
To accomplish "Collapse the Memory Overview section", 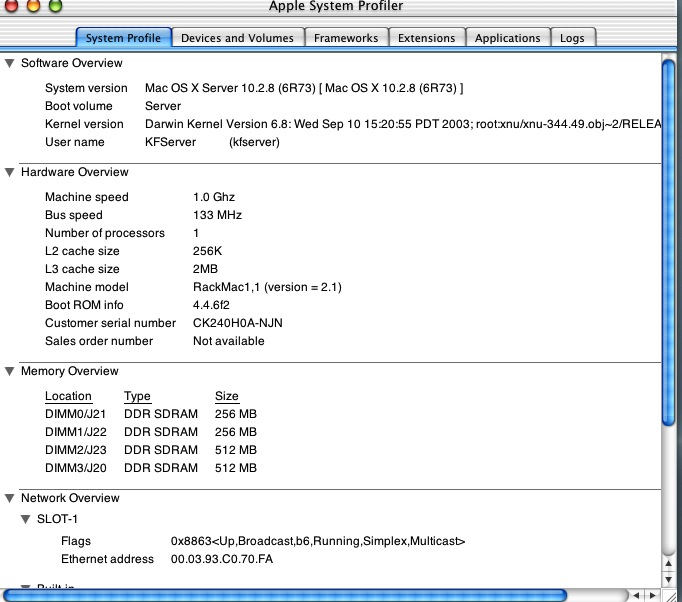I will 10,371.
